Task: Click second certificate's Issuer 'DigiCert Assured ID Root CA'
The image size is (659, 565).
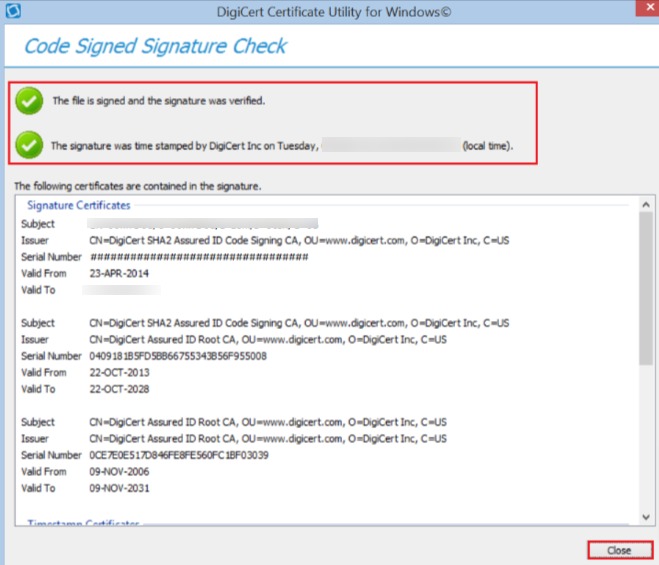Action: 268,339
